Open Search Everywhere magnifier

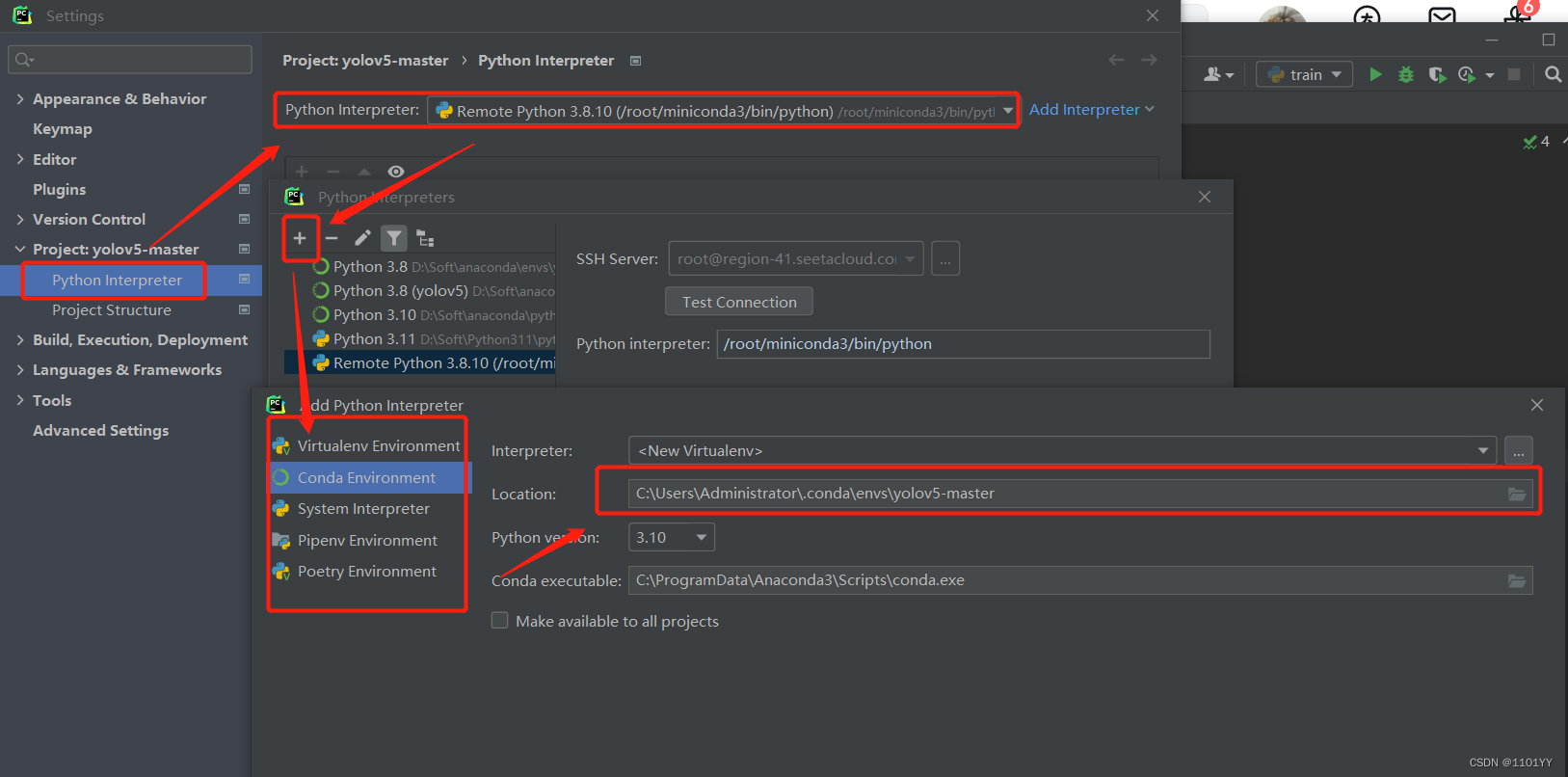pyautogui.click(x=1553, y=74)
